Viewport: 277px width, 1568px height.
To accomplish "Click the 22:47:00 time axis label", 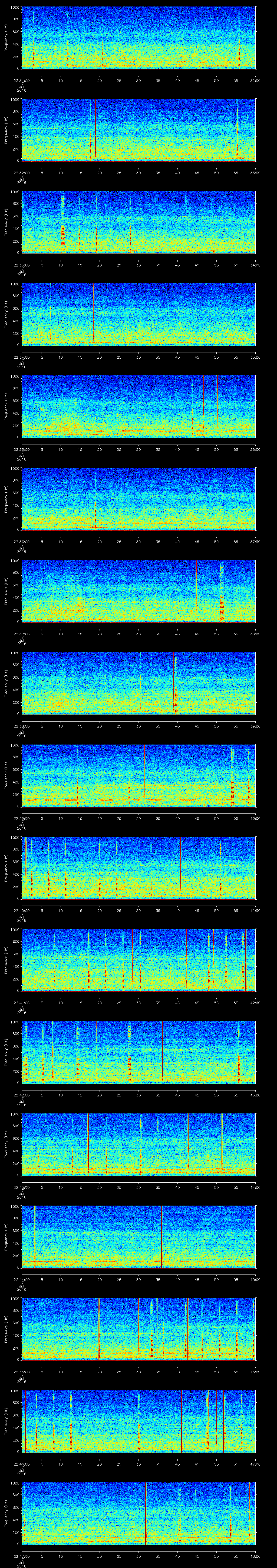I will [21, 1556].
